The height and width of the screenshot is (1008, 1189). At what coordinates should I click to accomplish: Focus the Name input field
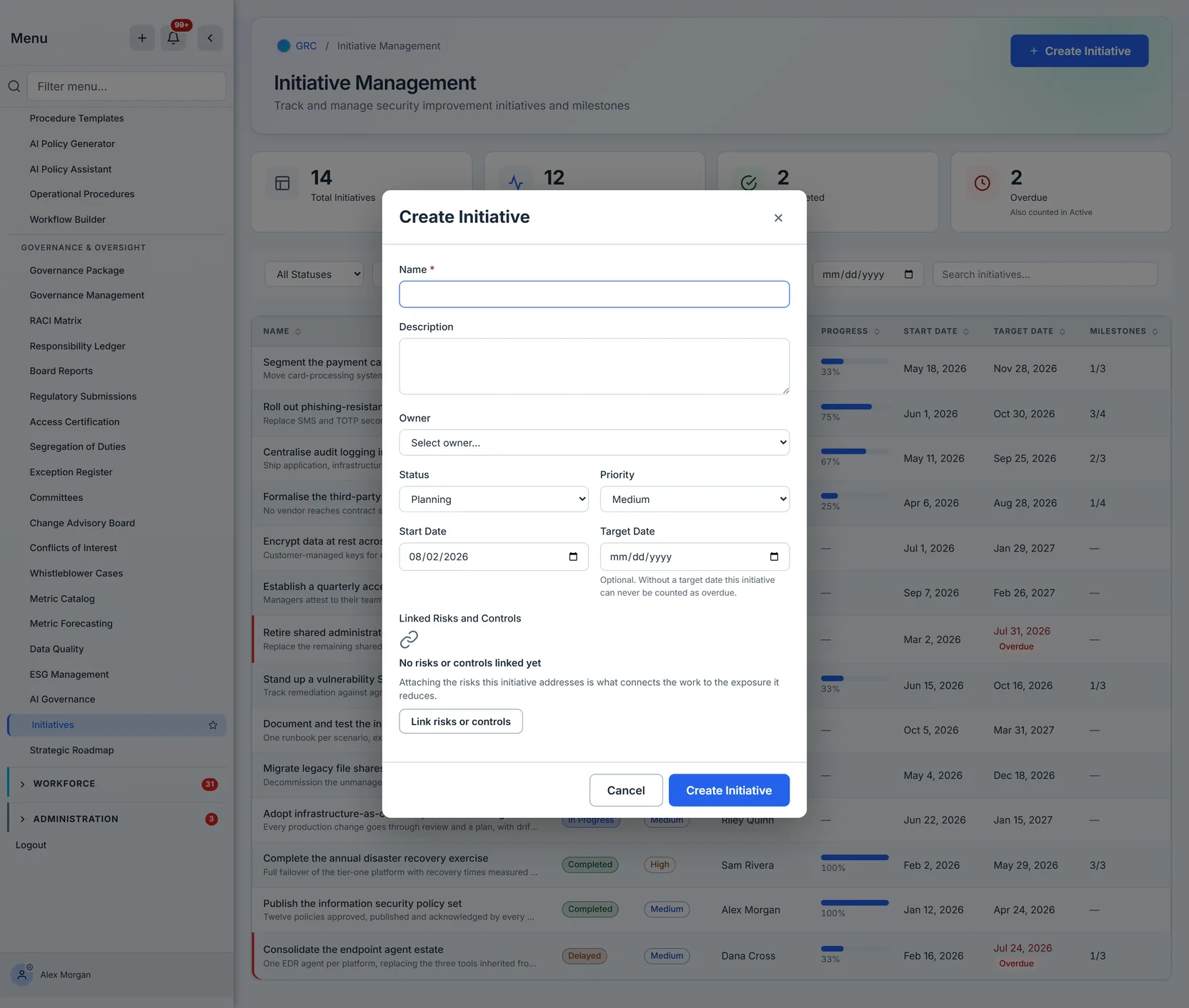[x=594, y=294]
